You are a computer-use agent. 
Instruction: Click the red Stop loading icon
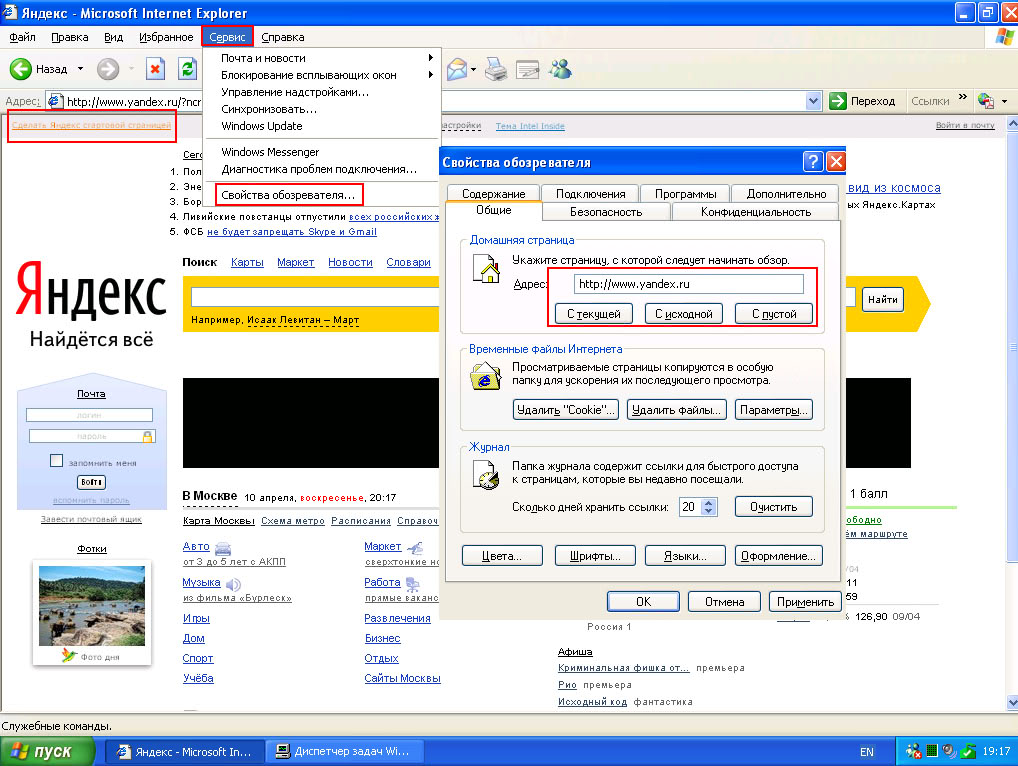[x=155, y=69]
